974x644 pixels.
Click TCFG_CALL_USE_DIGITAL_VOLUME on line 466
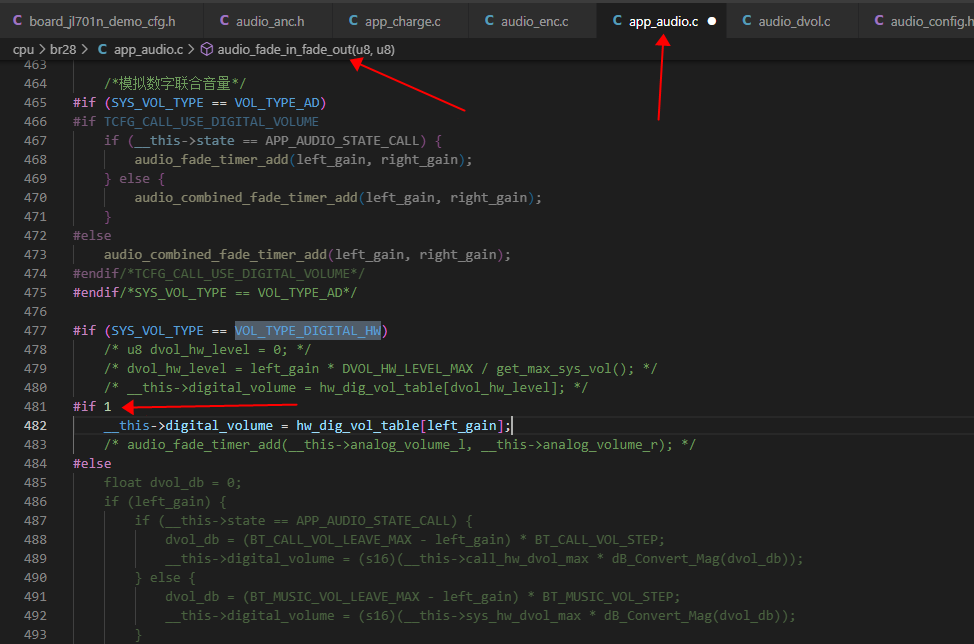[211, 122]
